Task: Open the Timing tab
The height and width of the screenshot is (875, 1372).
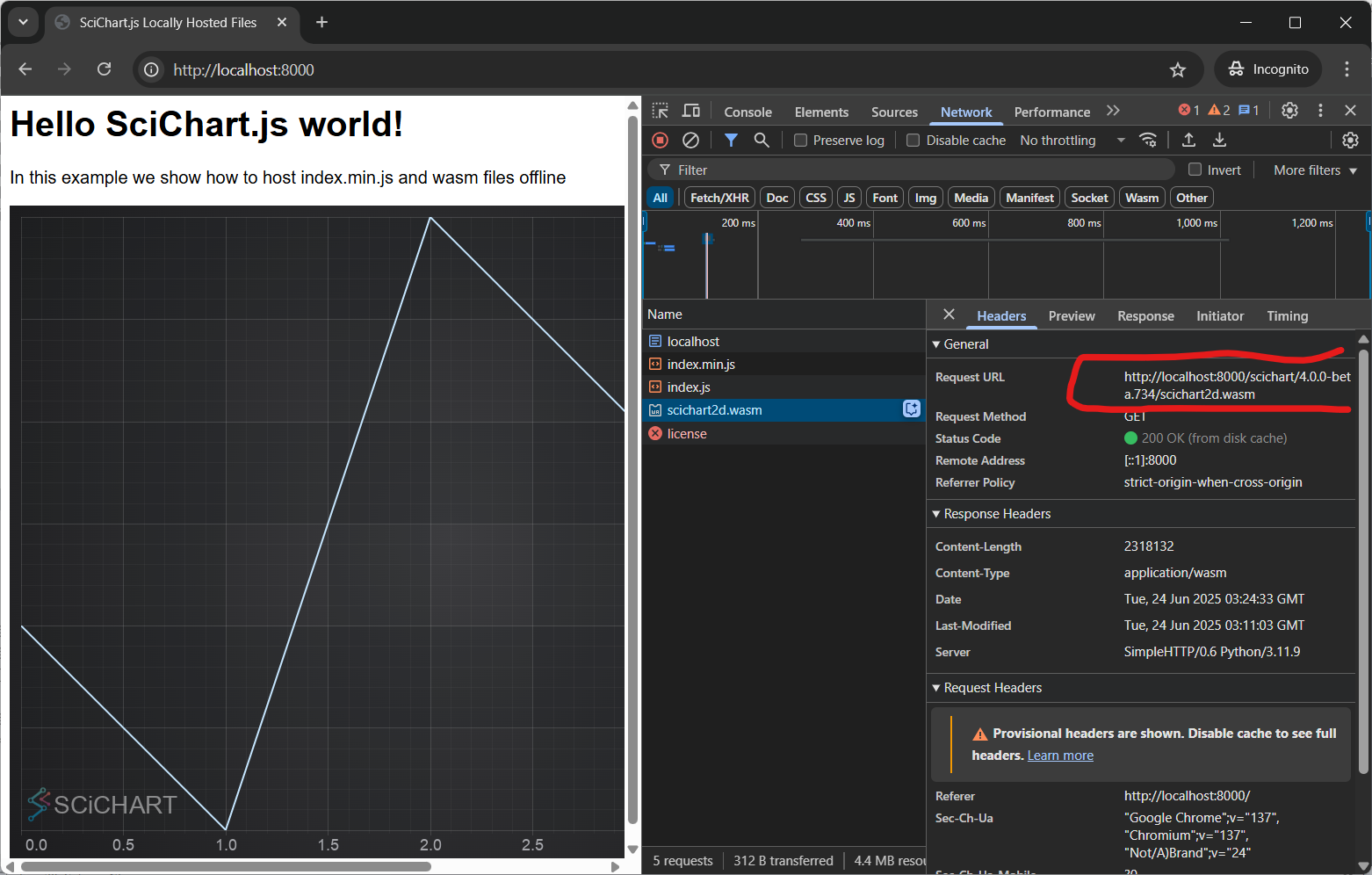Action: [x=1287, y=316]
